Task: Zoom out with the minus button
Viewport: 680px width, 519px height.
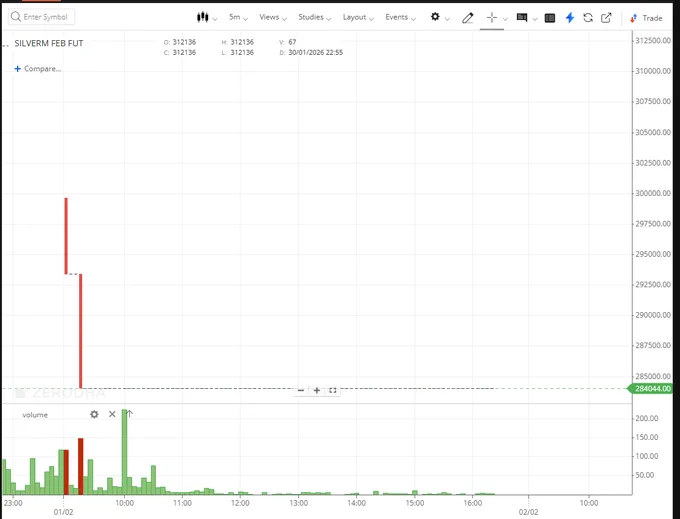Action: 301,390
